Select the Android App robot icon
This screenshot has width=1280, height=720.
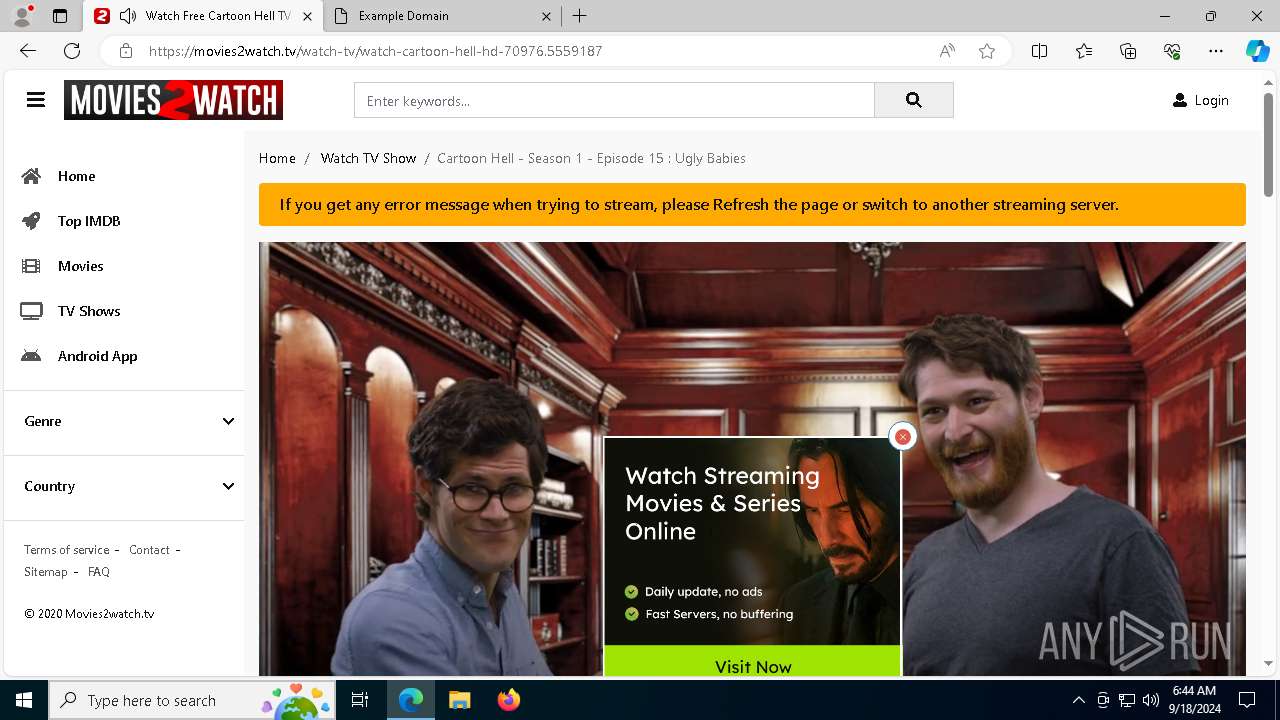tap(32, 356)
